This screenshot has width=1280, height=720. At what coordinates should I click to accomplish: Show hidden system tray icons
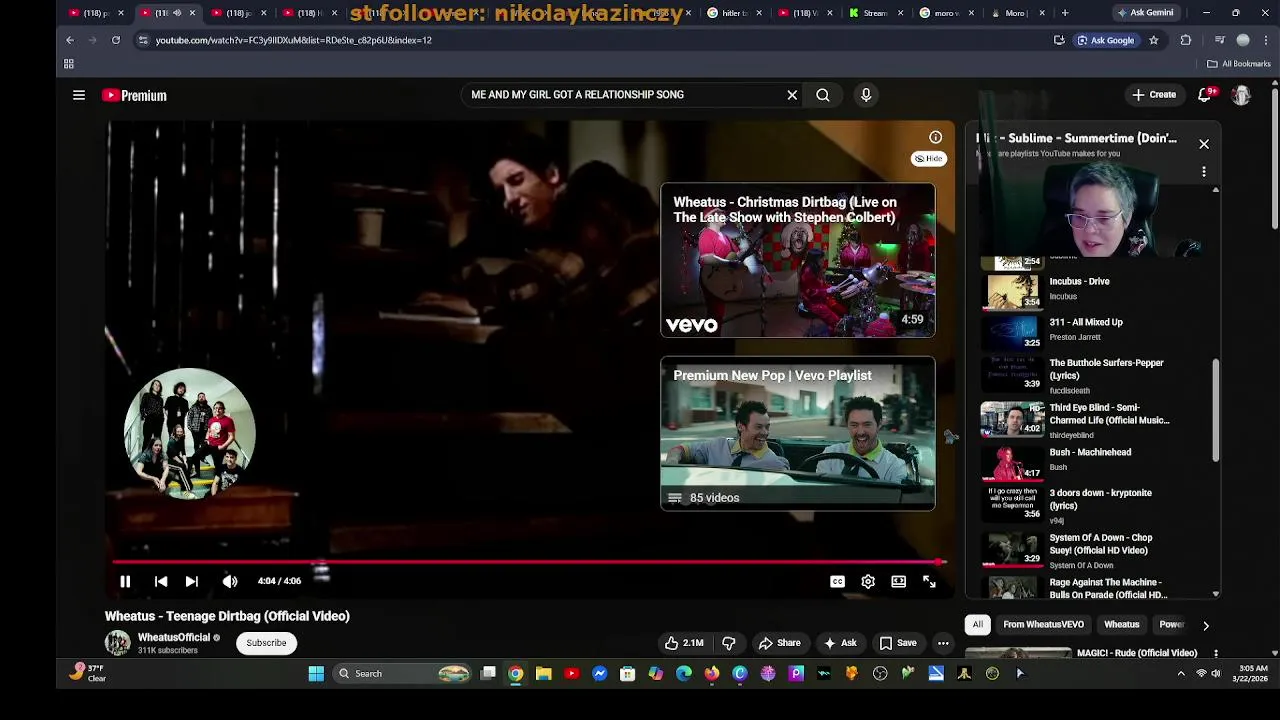pyautogui.click(x=1181, y=674)
